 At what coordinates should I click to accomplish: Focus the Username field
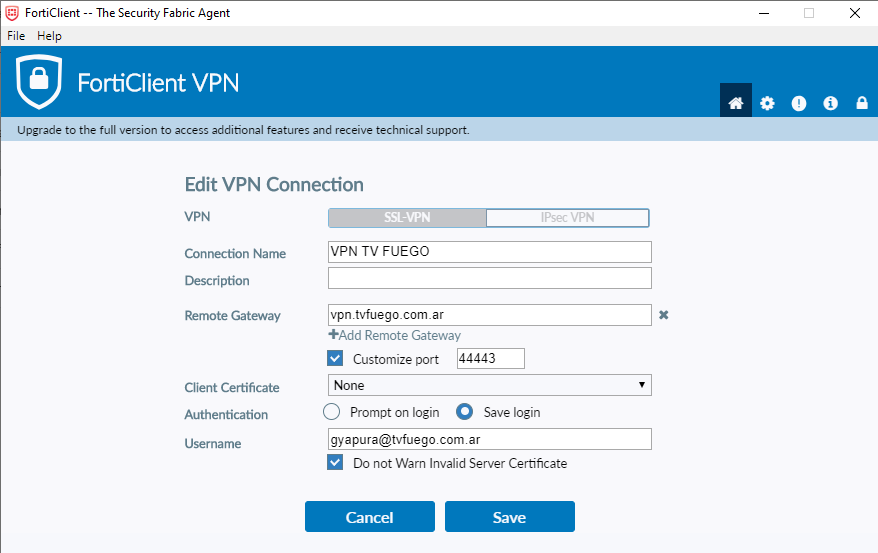coord(489,439)
